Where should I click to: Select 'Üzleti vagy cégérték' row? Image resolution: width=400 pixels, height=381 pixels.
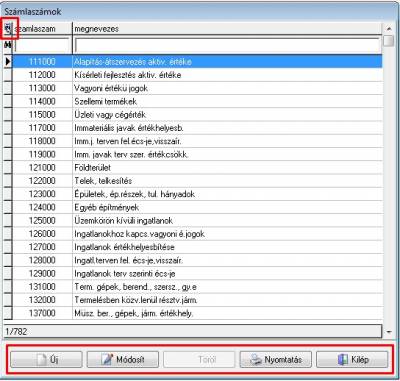(197, 114)
